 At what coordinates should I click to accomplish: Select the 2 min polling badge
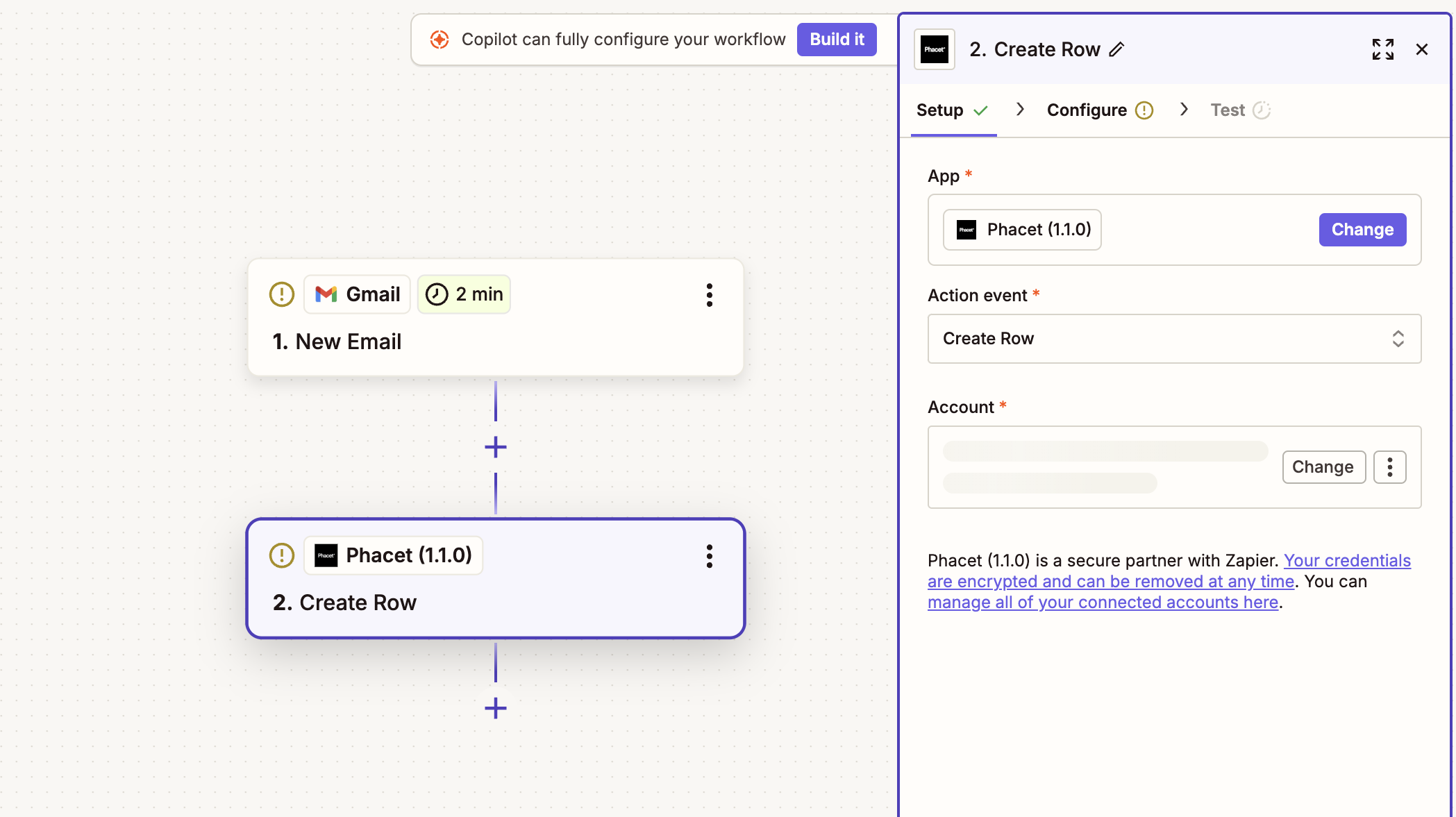tap(464, 294)
